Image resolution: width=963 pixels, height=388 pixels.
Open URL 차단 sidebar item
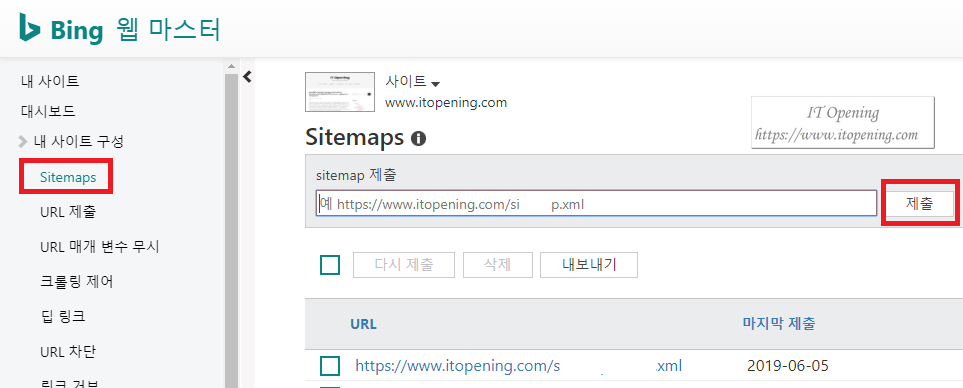68,352
